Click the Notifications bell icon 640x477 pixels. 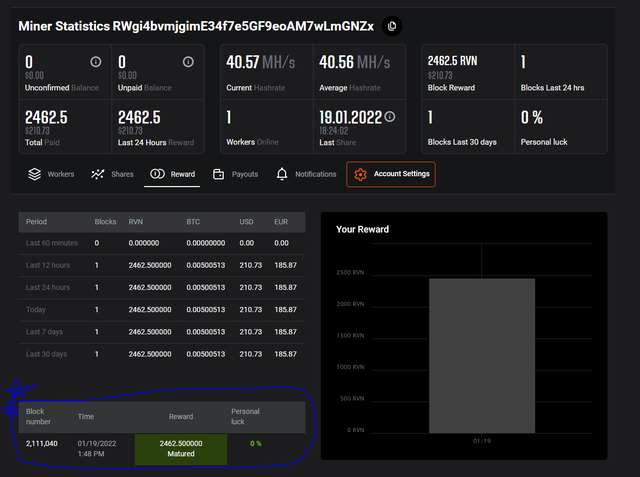pyautogui.click(x=282, y=174)
